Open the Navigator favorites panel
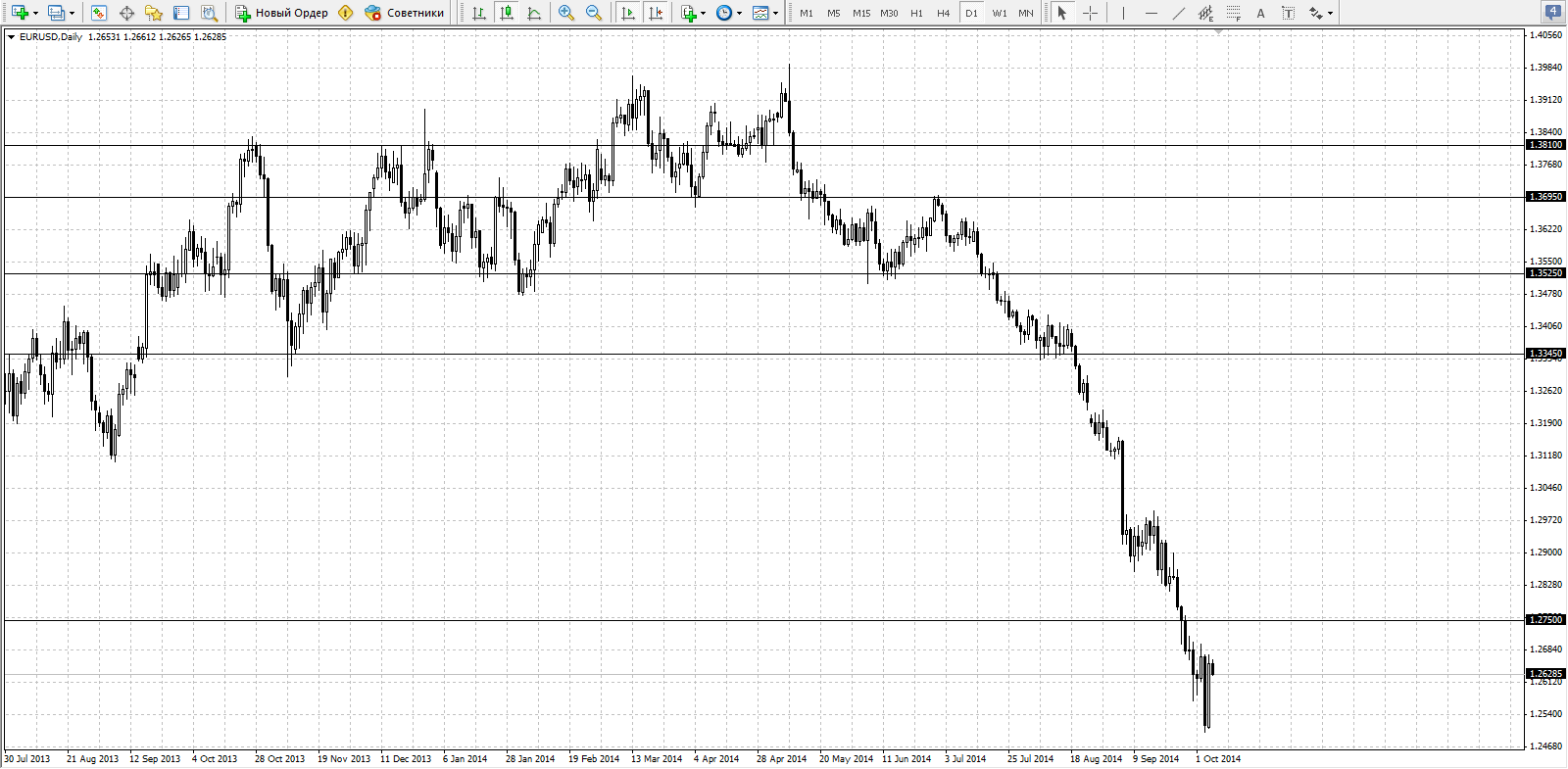1568x769 pixels. pos(154,13)
